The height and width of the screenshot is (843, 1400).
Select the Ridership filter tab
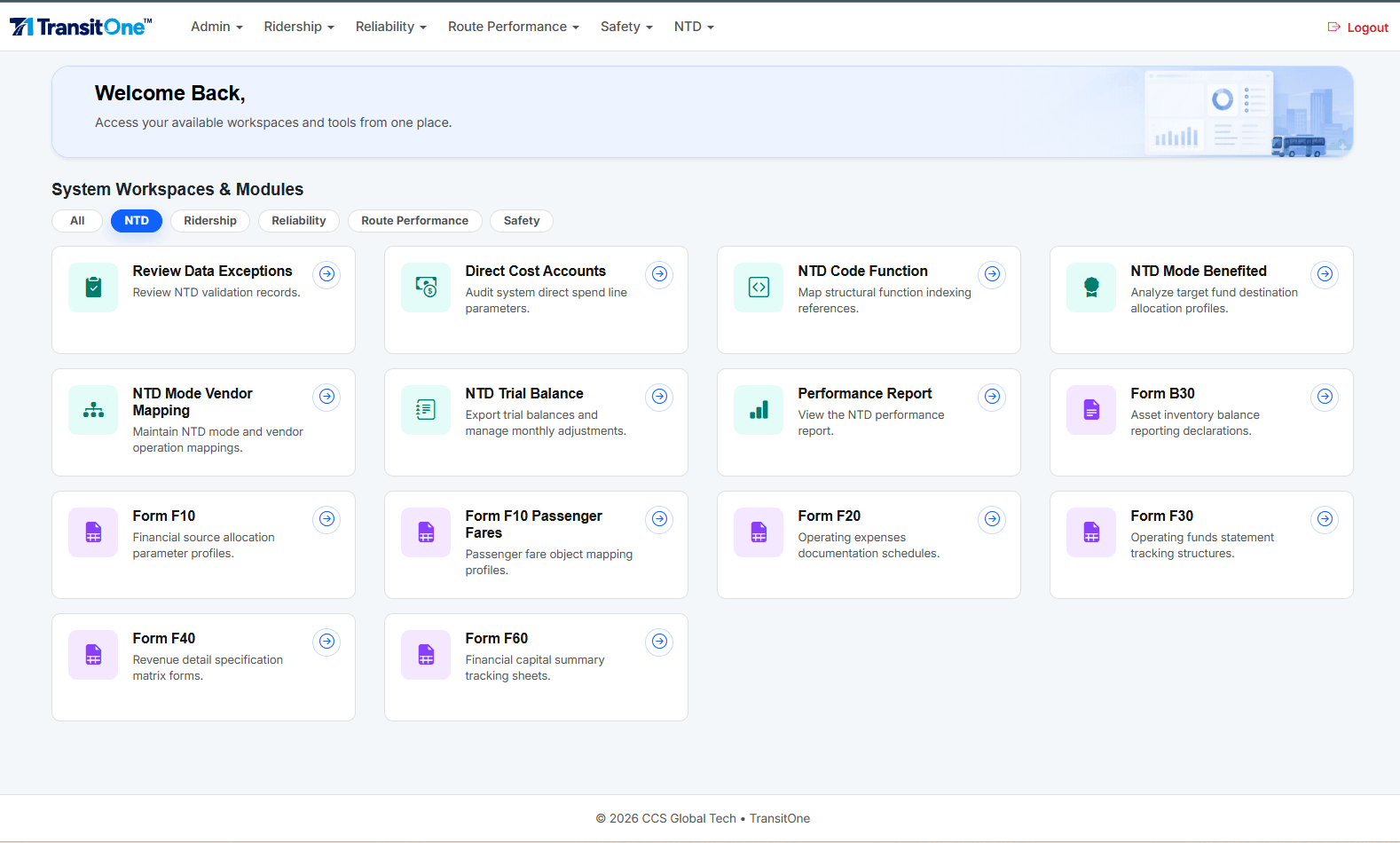(210, 221)
